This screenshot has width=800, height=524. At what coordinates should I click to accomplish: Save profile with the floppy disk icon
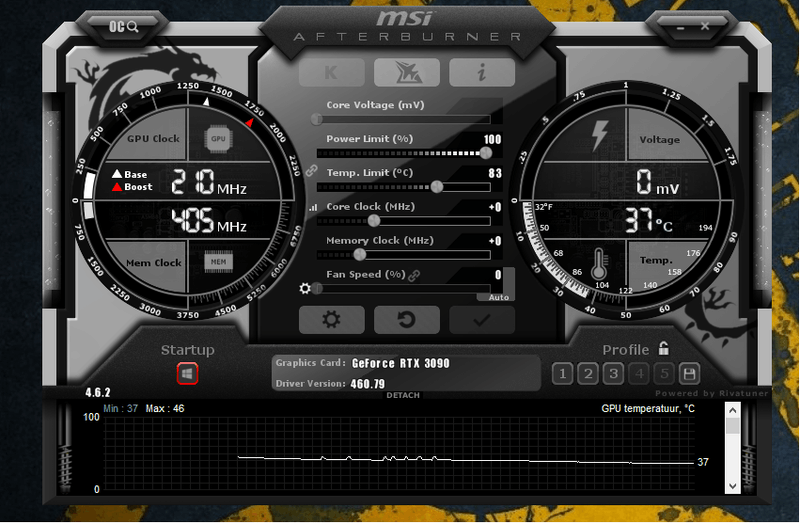pyautogui.click(x=689, y=374)
